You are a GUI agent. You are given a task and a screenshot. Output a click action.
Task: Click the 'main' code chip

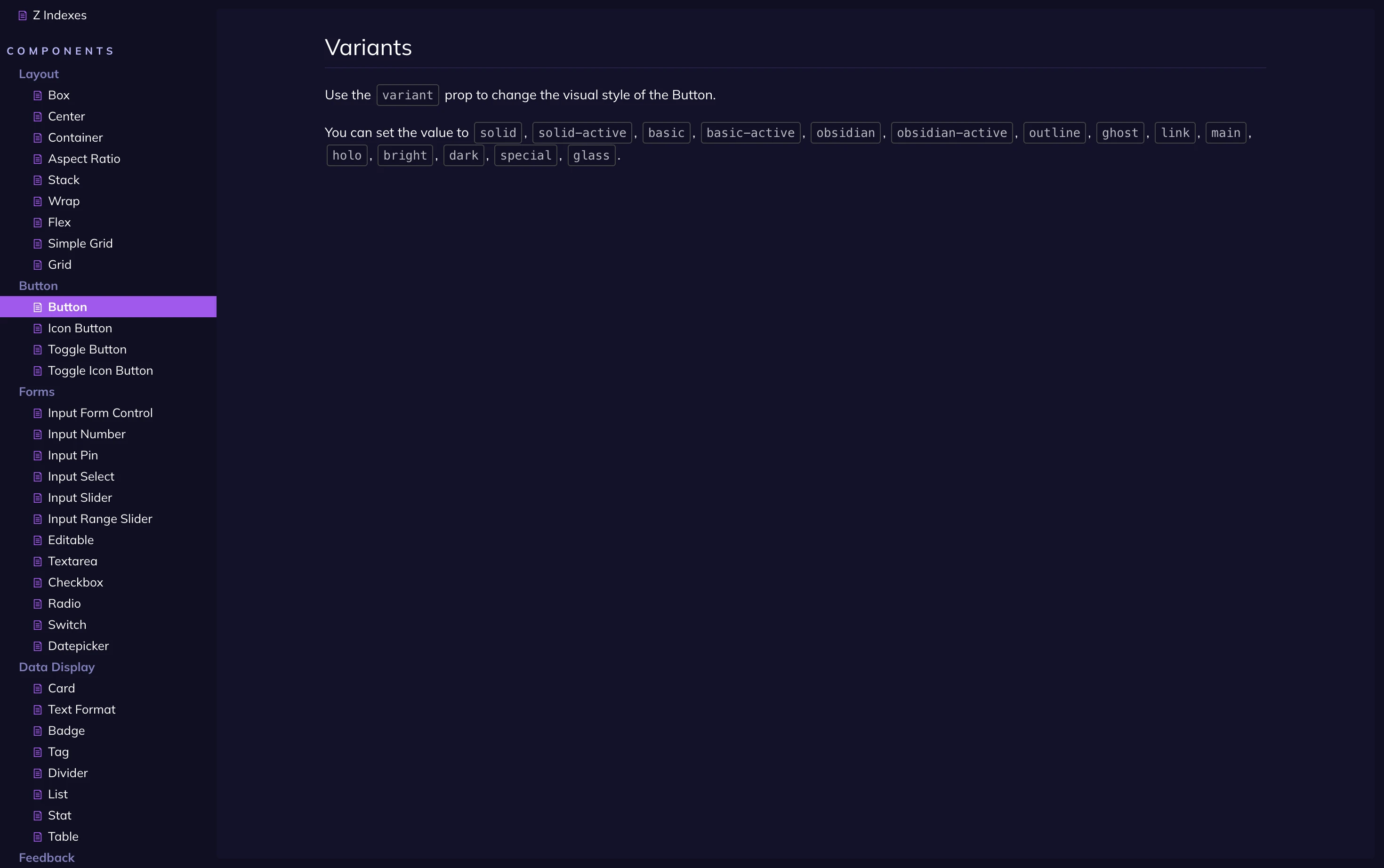click(1225, 133)
